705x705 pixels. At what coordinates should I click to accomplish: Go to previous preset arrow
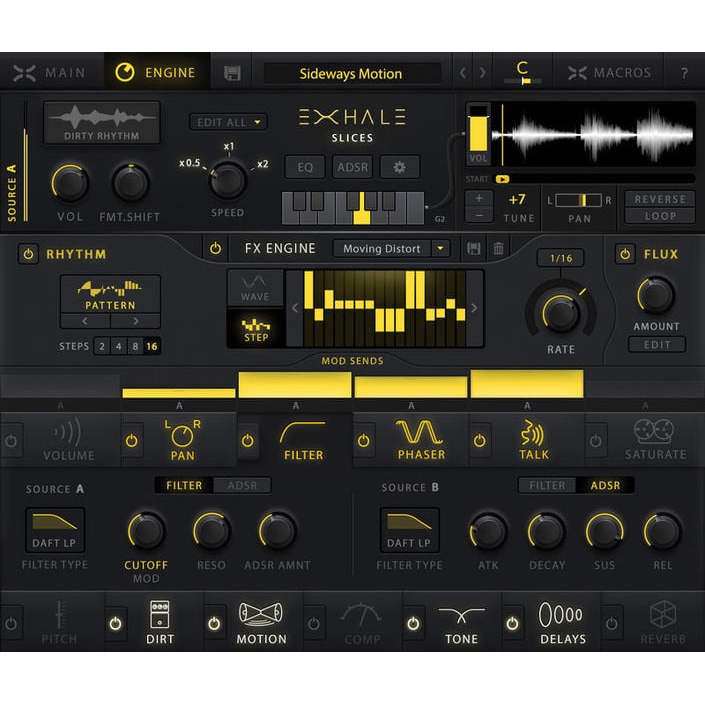pyautogui.click(x=463, y=73)
